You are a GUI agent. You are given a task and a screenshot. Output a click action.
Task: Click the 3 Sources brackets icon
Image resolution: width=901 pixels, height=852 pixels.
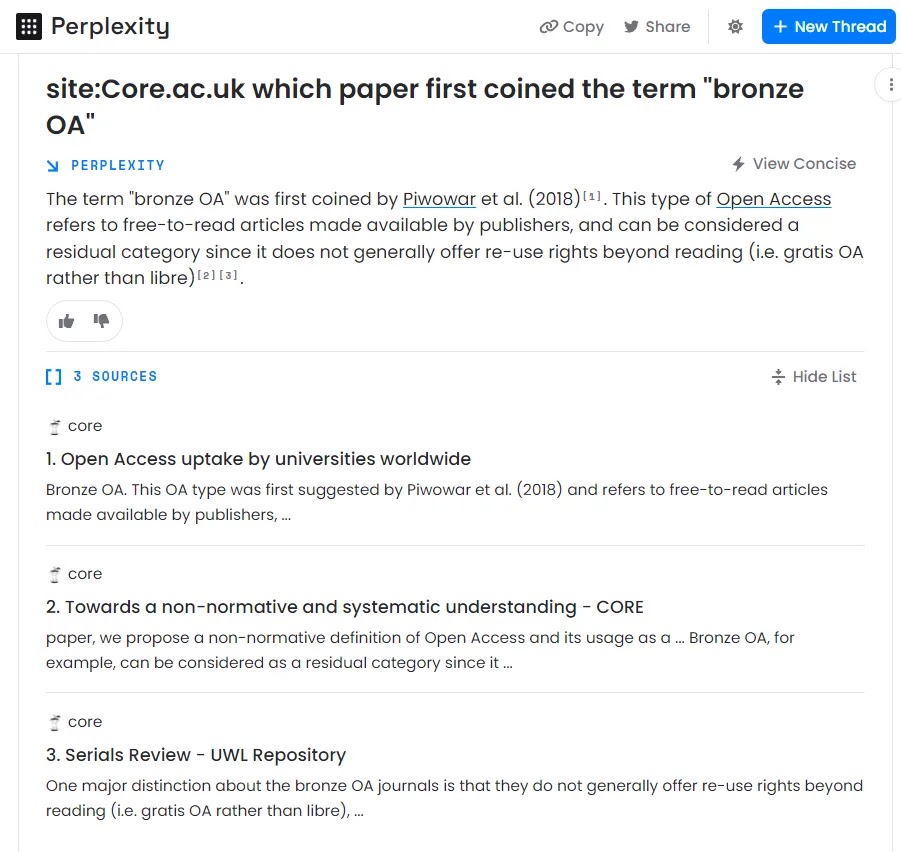coord(53,377)
